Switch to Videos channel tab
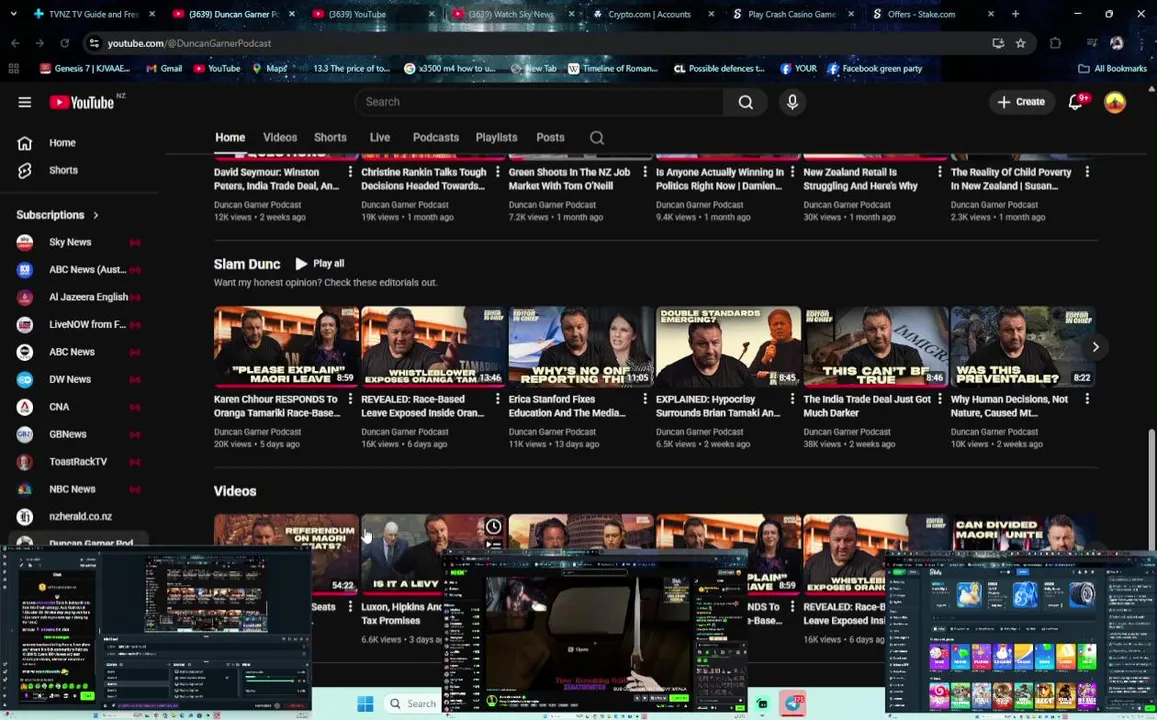1157x720 pixels. click(x=280, y=138)
